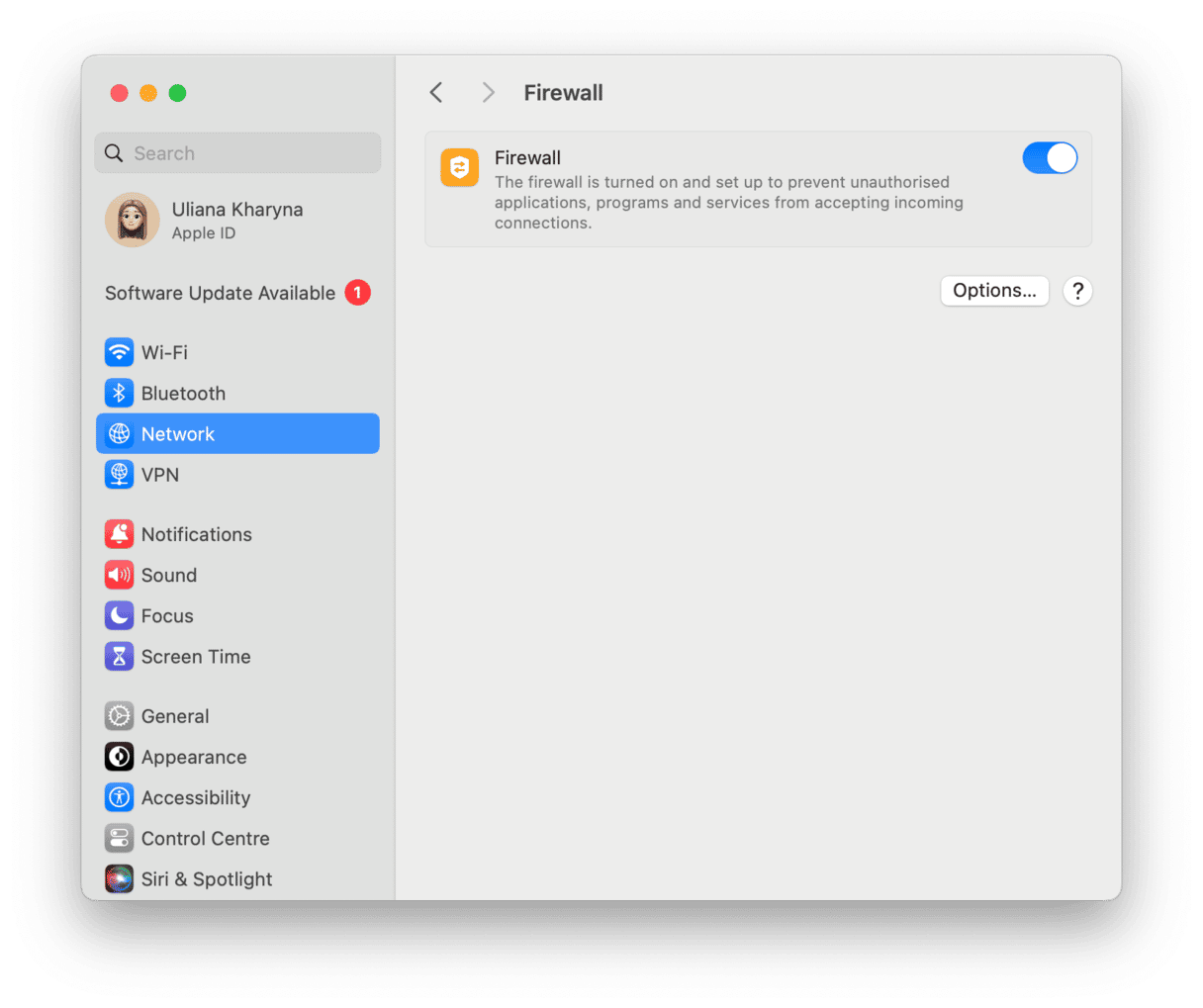Open Notifications via bell icon

[119, 534]
